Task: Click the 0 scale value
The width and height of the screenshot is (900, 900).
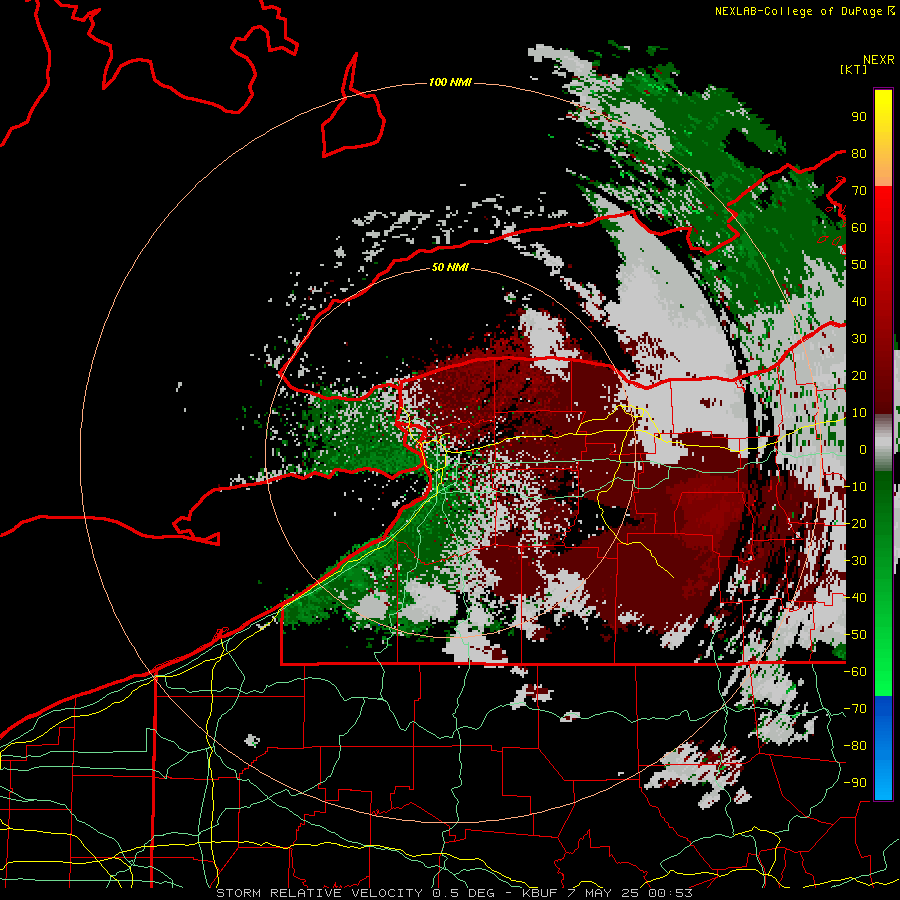Action: (x=863, y=450)
